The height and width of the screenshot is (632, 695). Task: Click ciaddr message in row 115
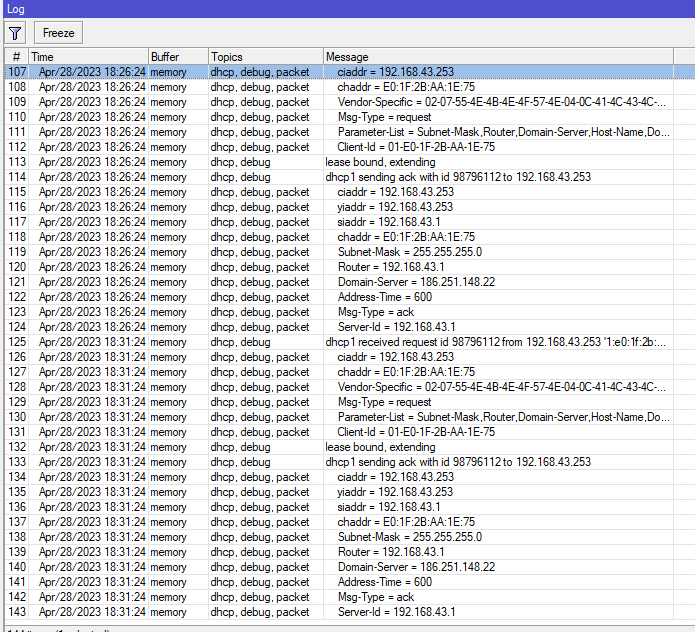tap(395, 192)
